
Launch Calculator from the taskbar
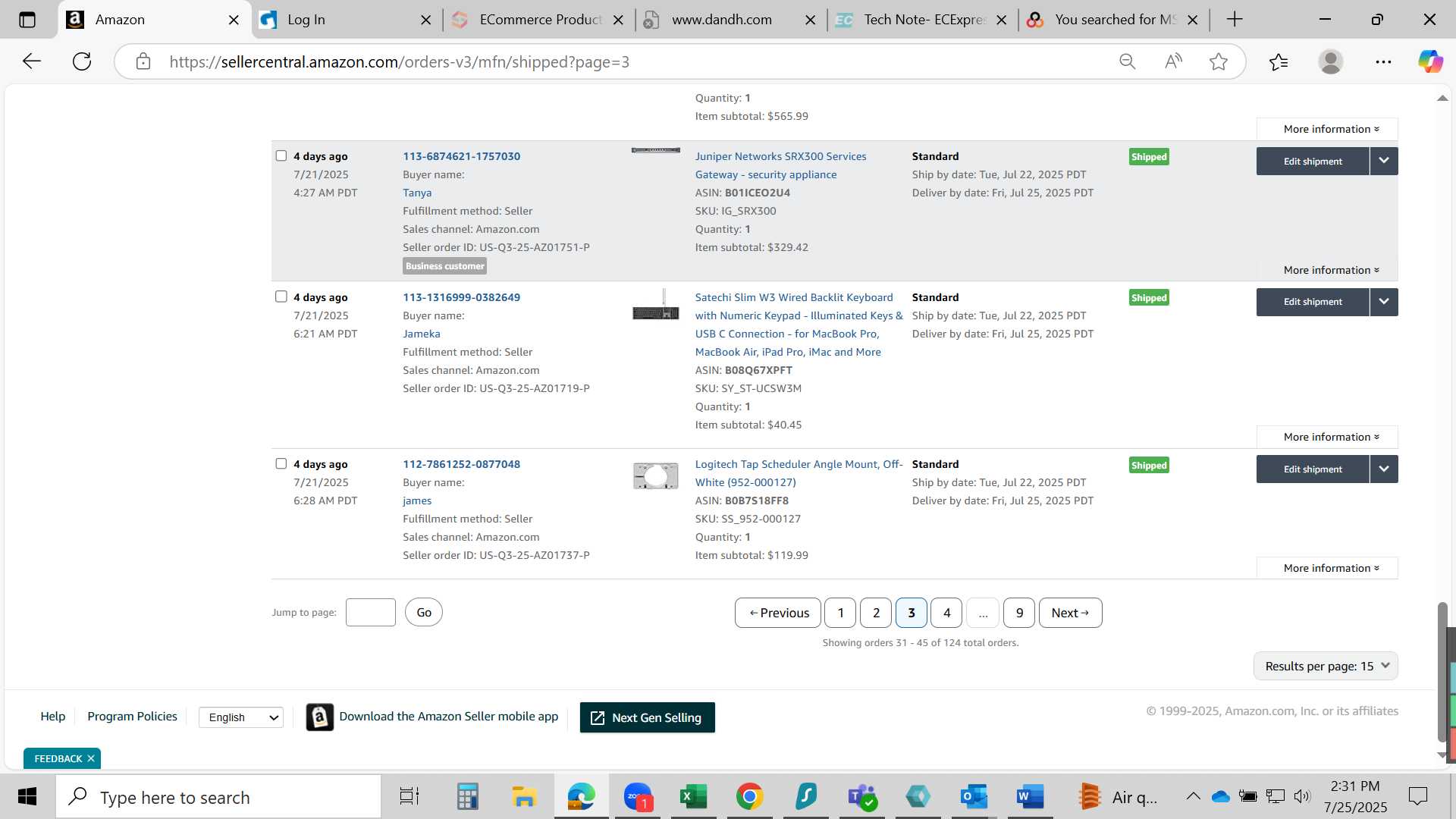[x=467, y=797]
